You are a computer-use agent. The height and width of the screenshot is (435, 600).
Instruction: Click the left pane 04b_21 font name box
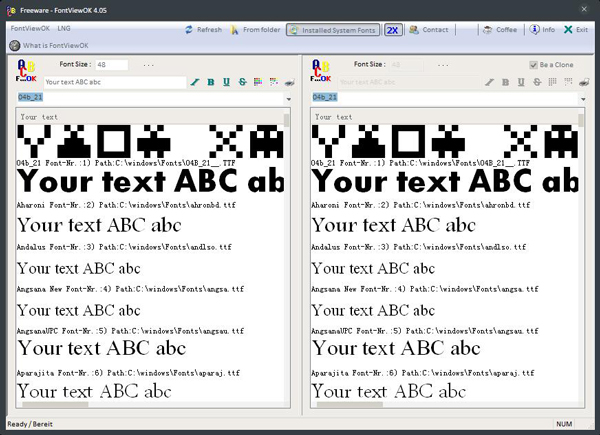click(x=150, y=98)
